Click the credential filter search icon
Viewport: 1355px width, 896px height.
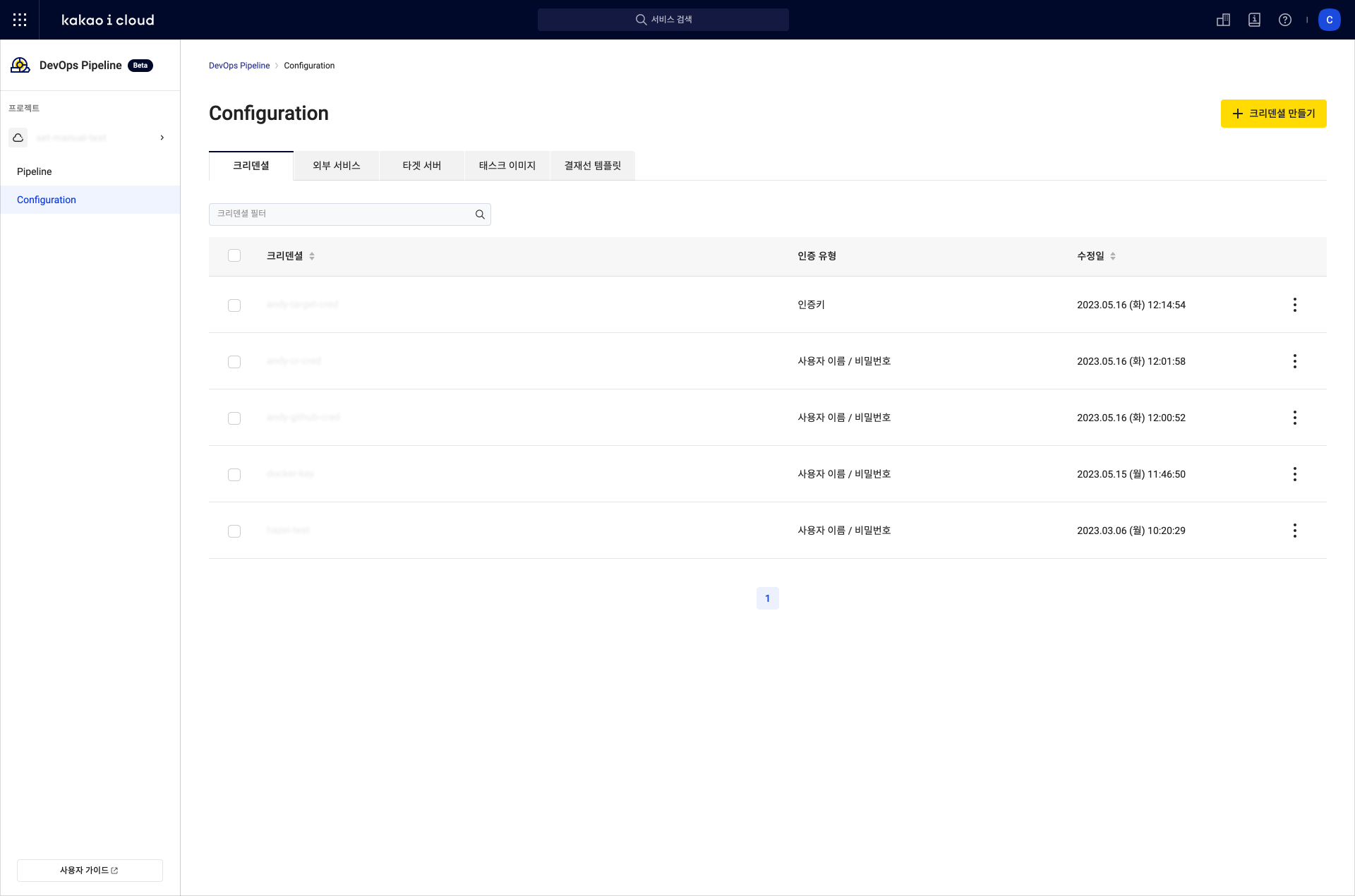pyautogui.click(x=480, y=214)
